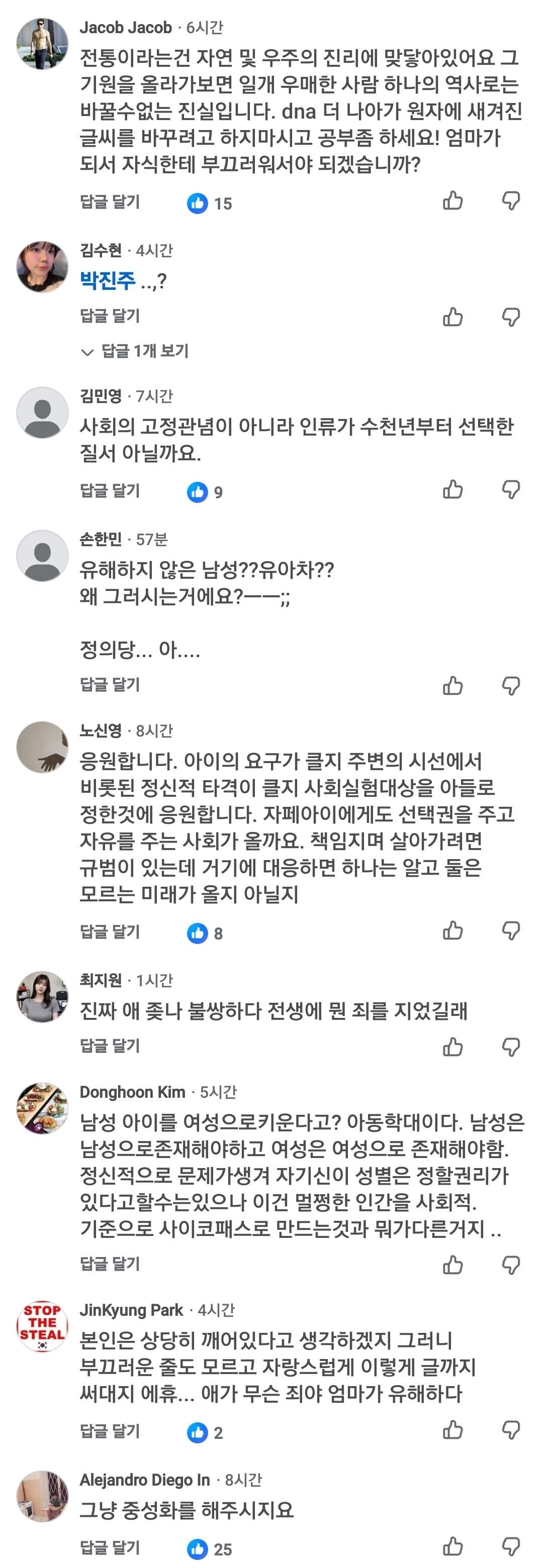Open the 박진주 mention link
This screenshot has width=542, height=1568.
[x=108, y=281]
